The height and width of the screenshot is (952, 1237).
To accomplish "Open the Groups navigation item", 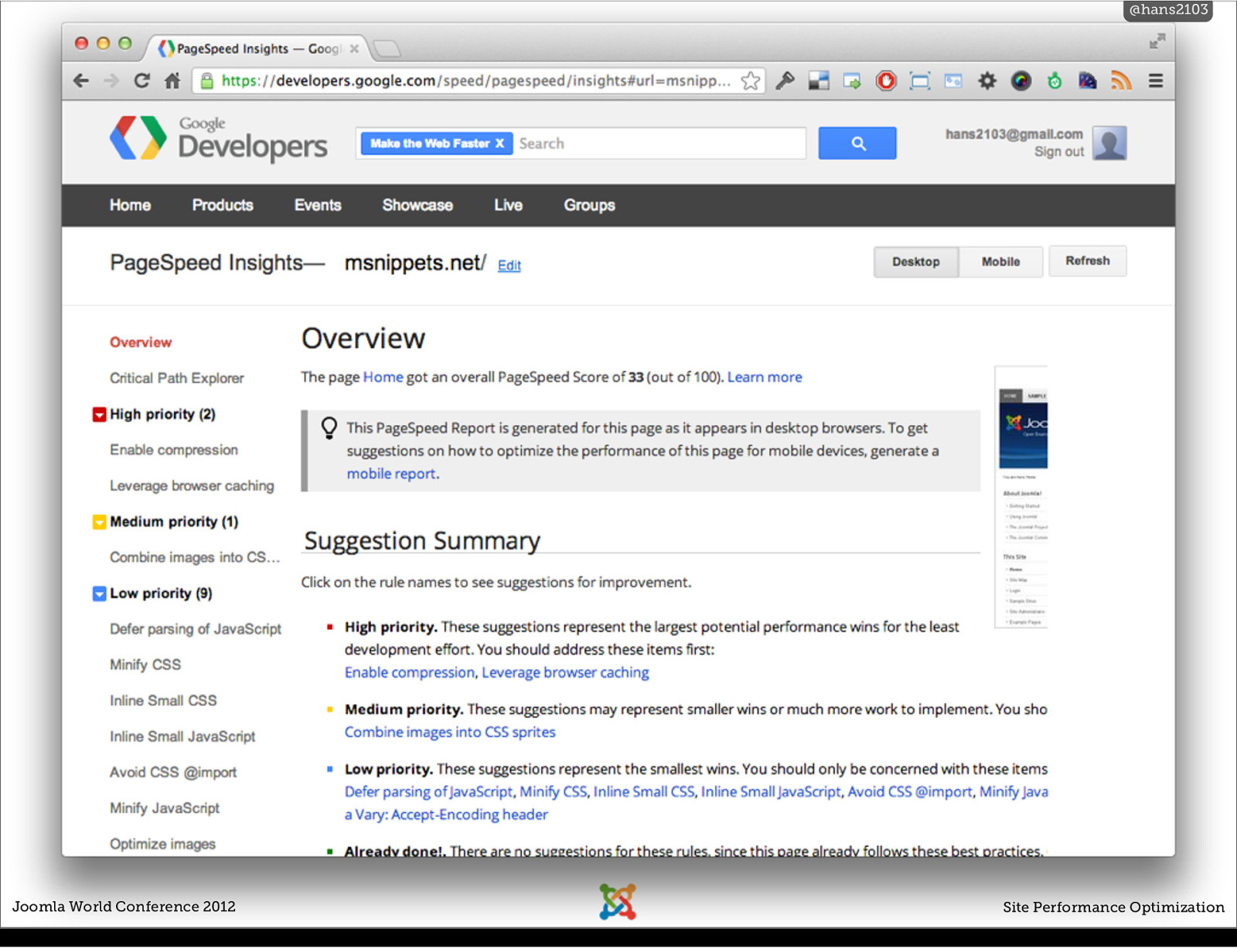I will click(x=589, y=205).
